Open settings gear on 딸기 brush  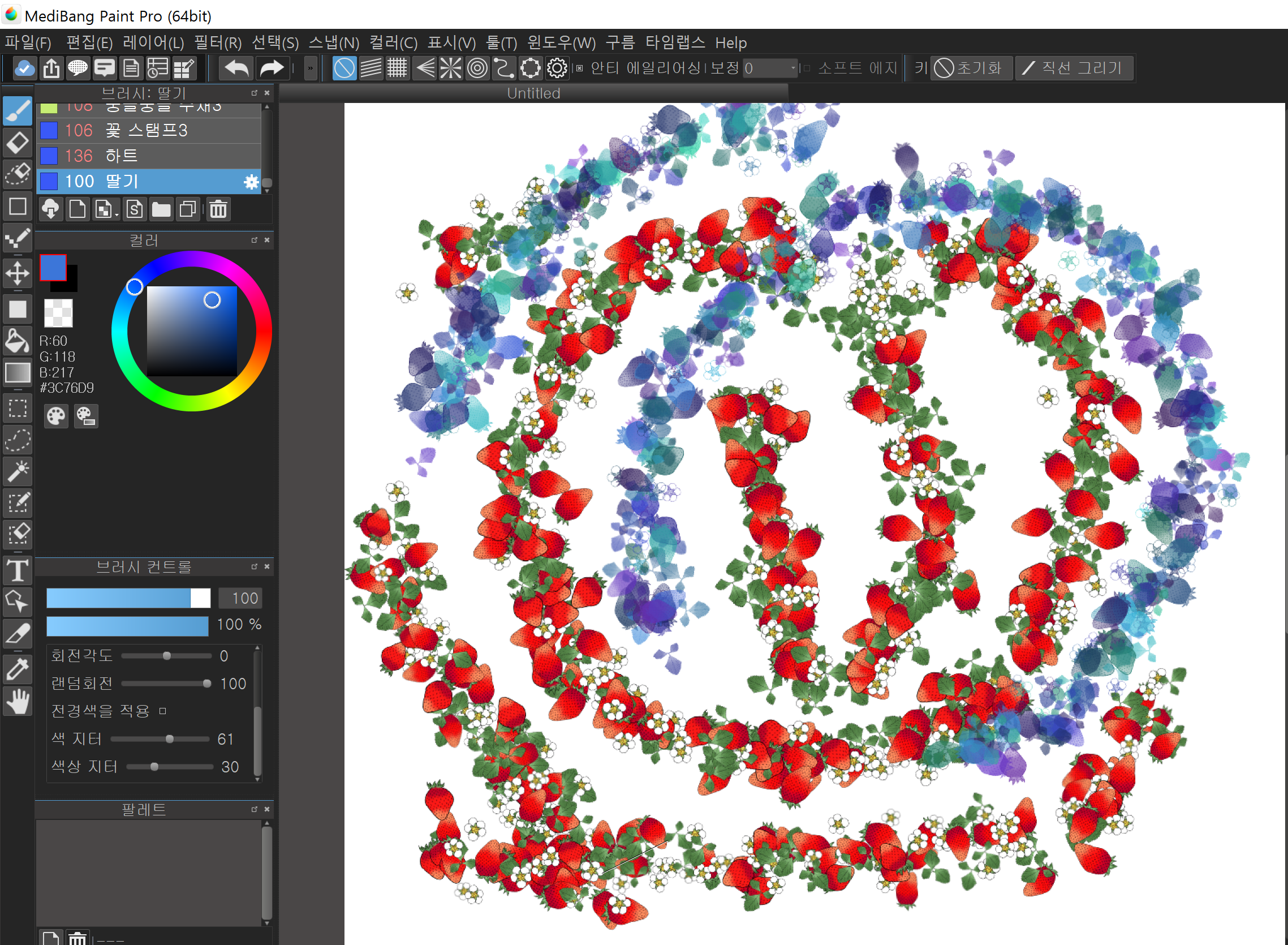point(251,182)
